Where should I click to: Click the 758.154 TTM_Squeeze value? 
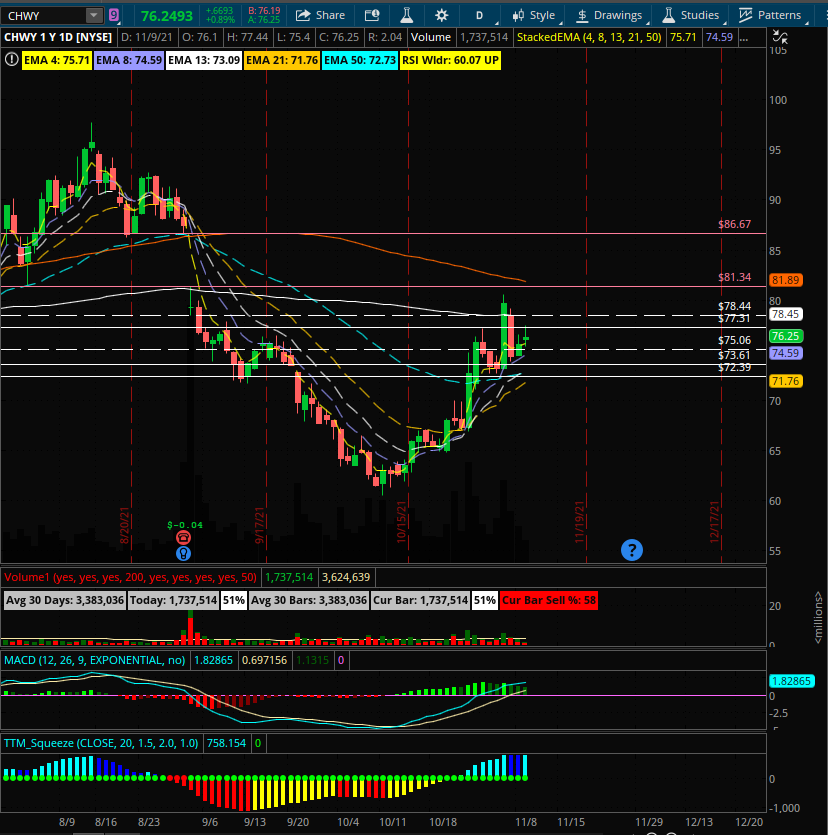tap(226, 743)
